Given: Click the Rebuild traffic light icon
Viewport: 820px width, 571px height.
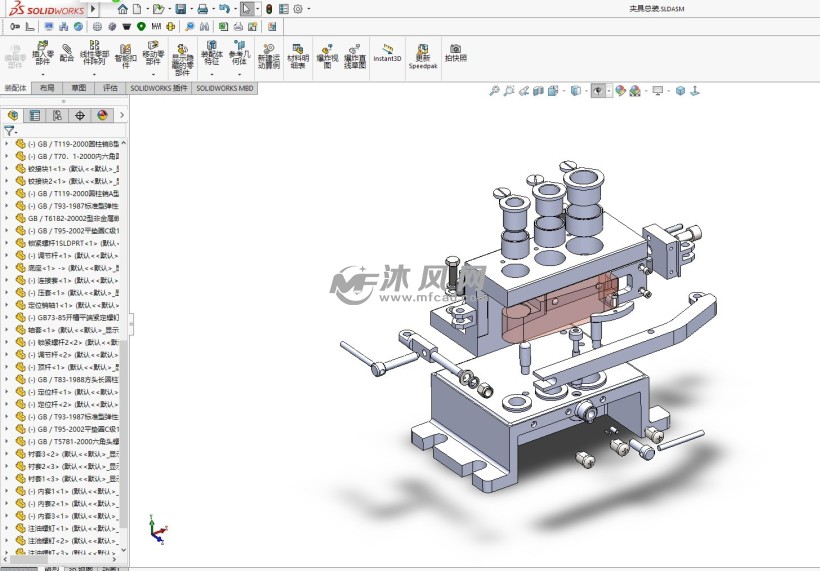Looking at the screenshot, I should pos(269,9).
